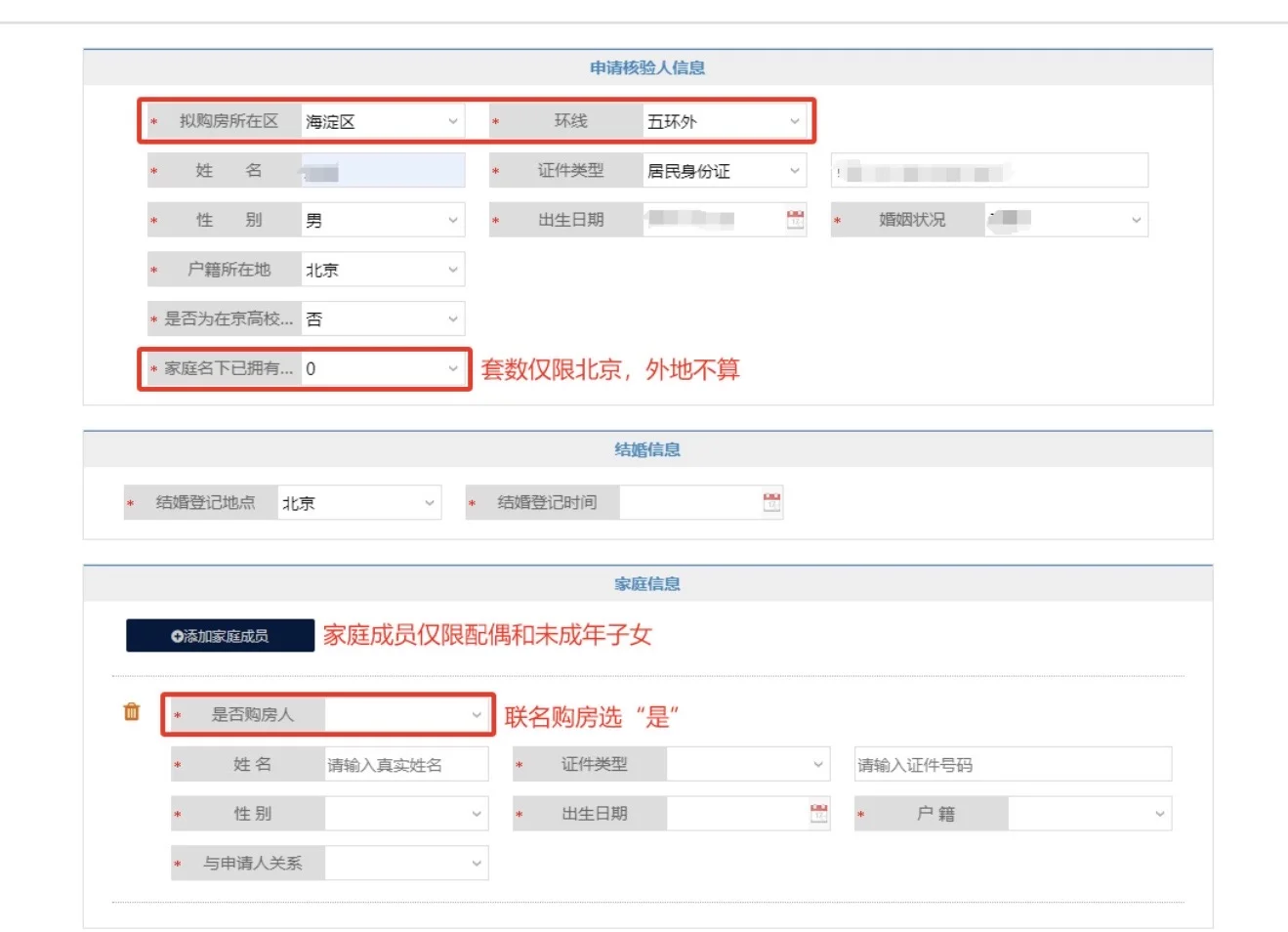The width and height of the screenshot is (1288, 932).
Task: Open the family member 性别 dropdown
Action: click(x=406, y=814)
